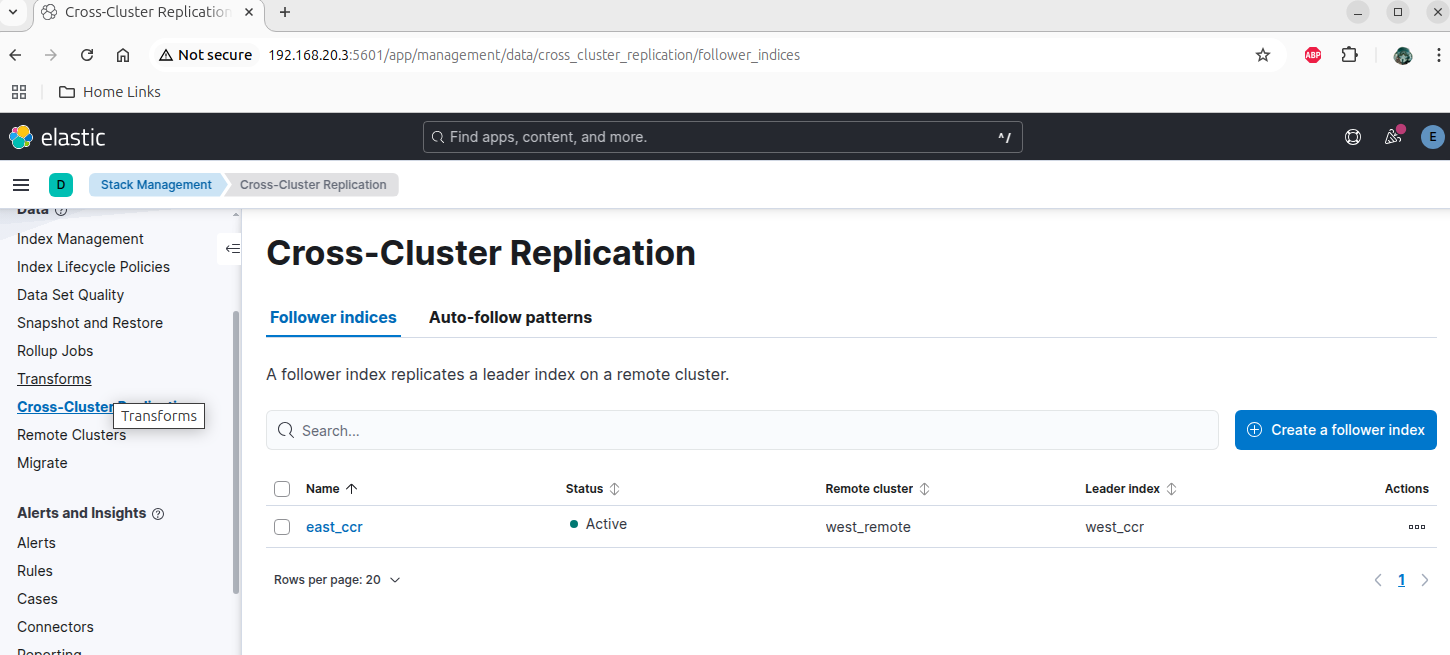This screenshot has height=655, width=1450.
Task: Click the Active status cell
Action: [598, 524]
